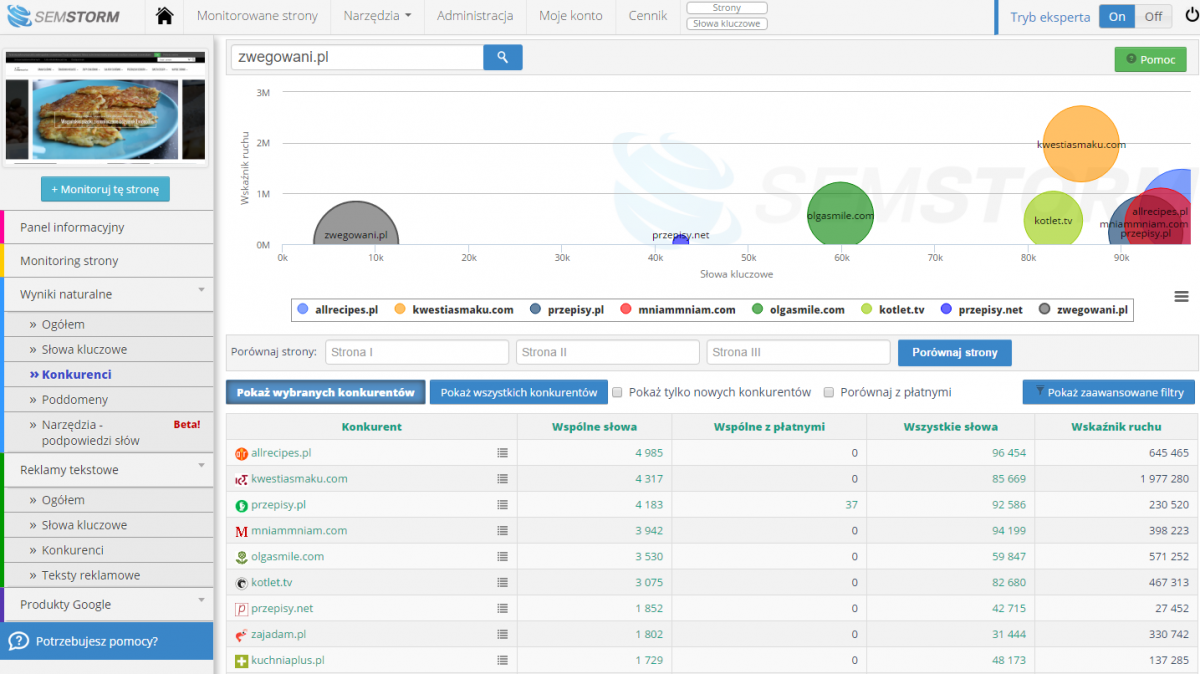This screenshot has width=1200, height=674.
Task: Open row menu icon for zajadam.pl
Action: coord(503,635)
